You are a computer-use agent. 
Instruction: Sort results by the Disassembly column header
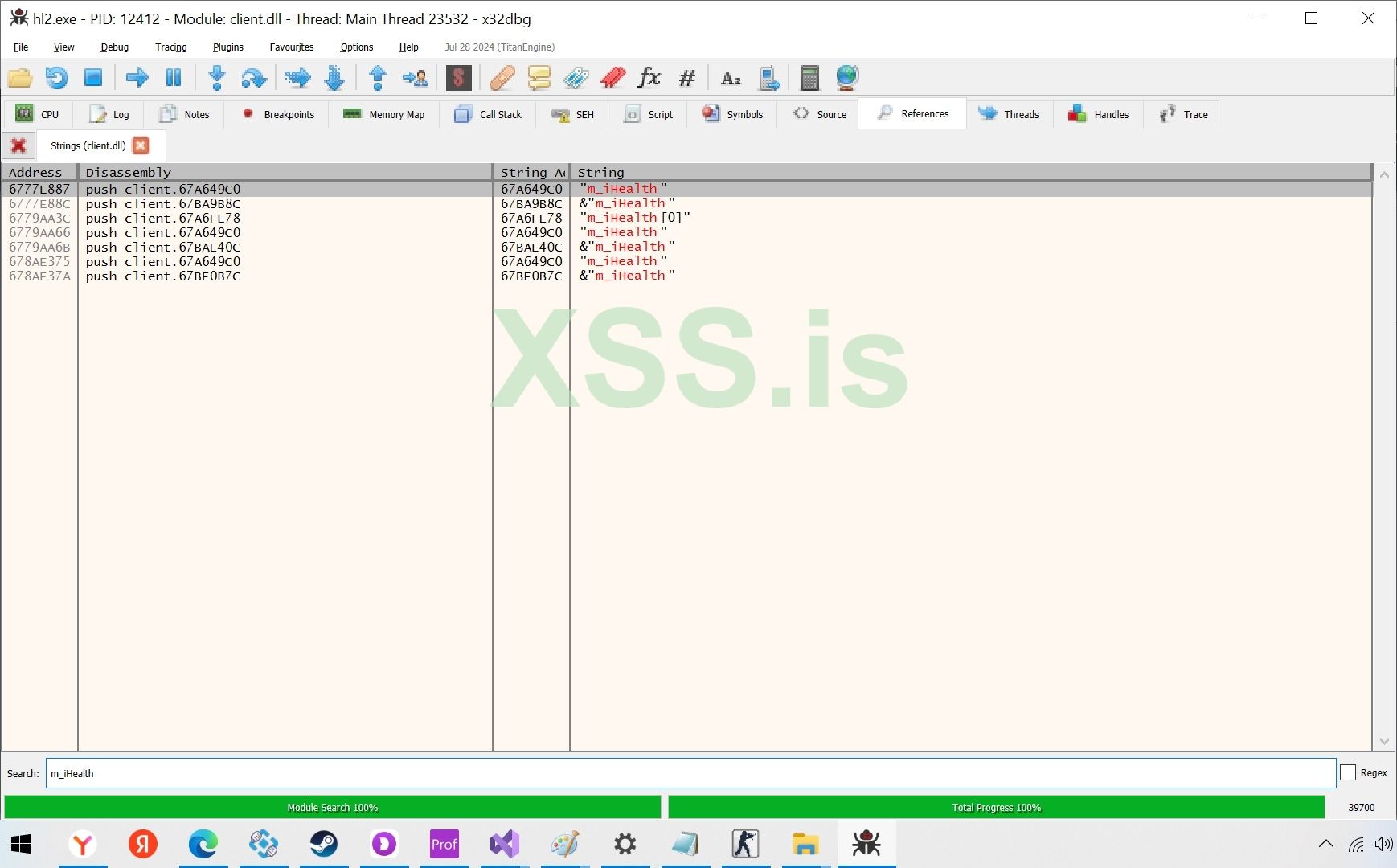[285, 172]
